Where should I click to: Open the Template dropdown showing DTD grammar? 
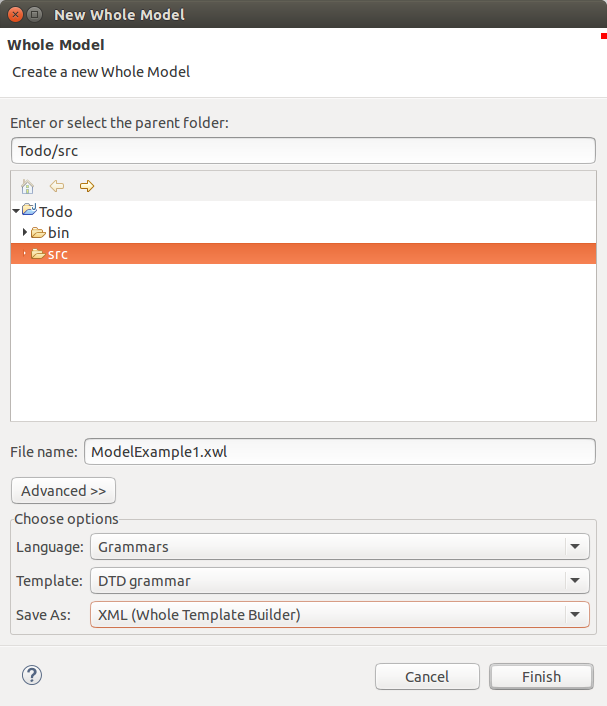[339, 580]
